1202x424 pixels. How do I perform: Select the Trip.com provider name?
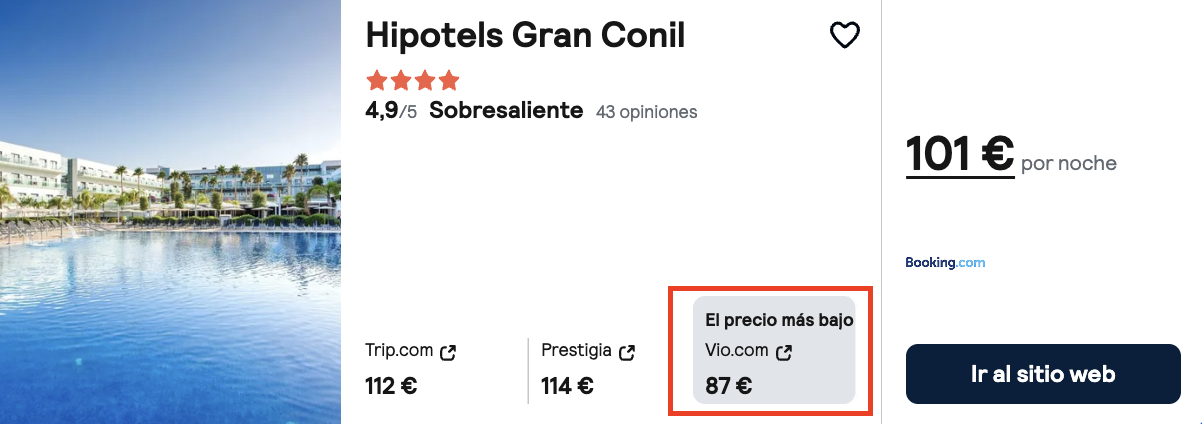tap(399, 351)
